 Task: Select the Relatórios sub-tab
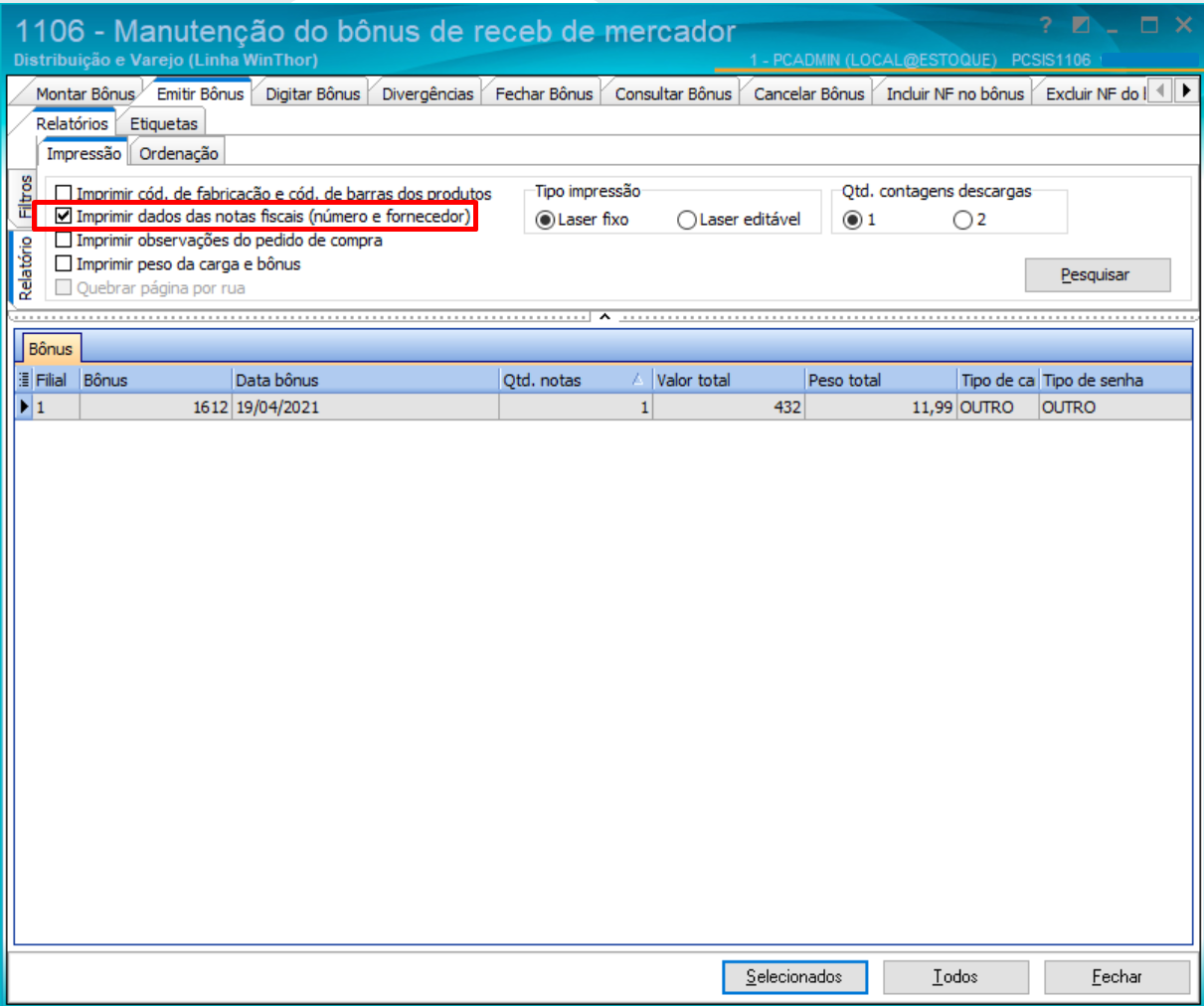[72, 123]
